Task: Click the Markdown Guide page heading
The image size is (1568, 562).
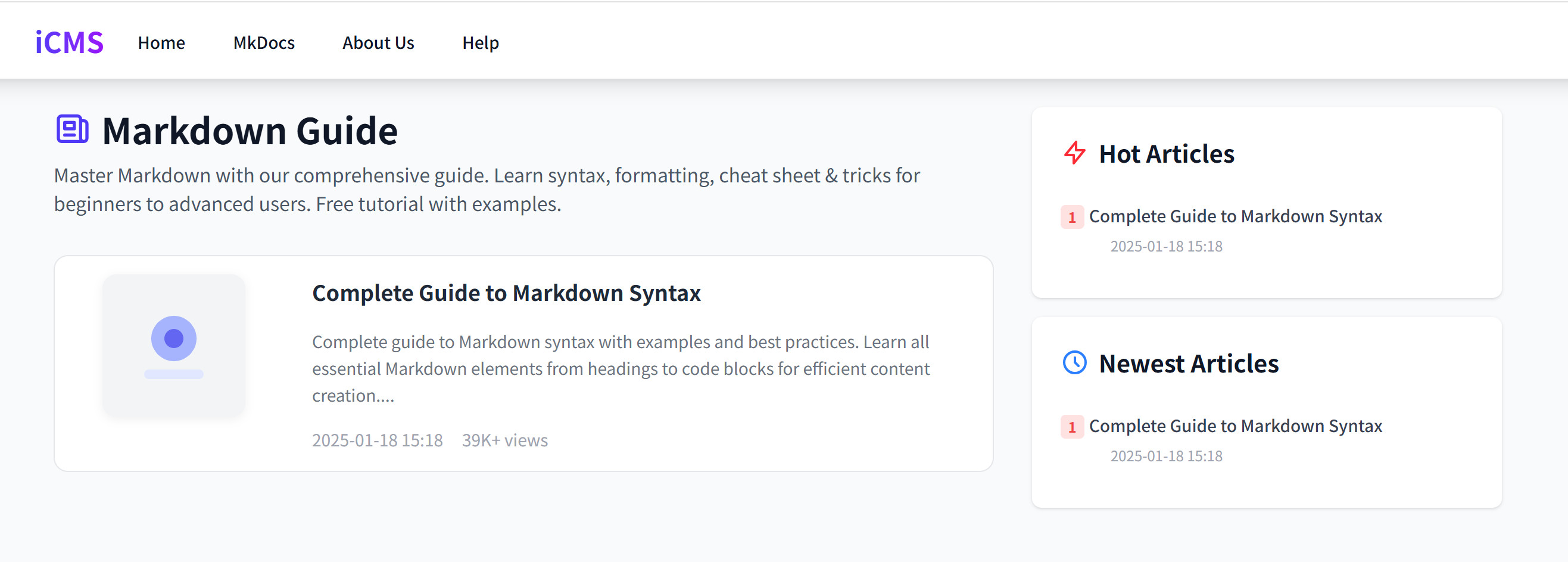Action: click(250, 131)
